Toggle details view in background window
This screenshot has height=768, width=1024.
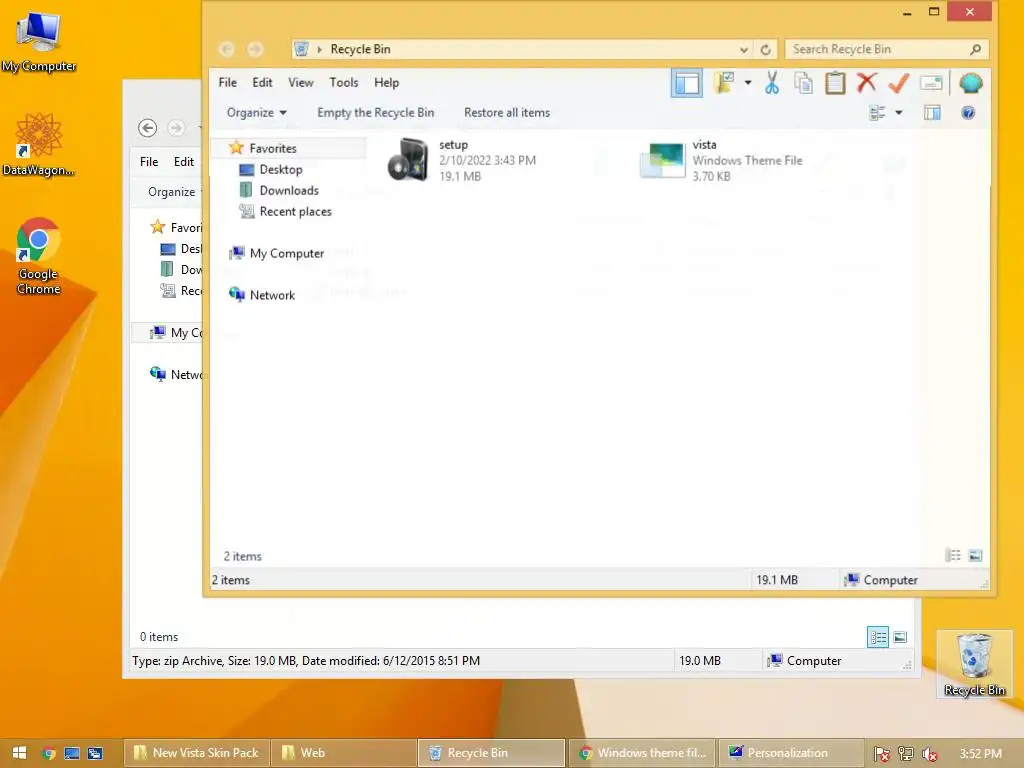tap(878, 637)
